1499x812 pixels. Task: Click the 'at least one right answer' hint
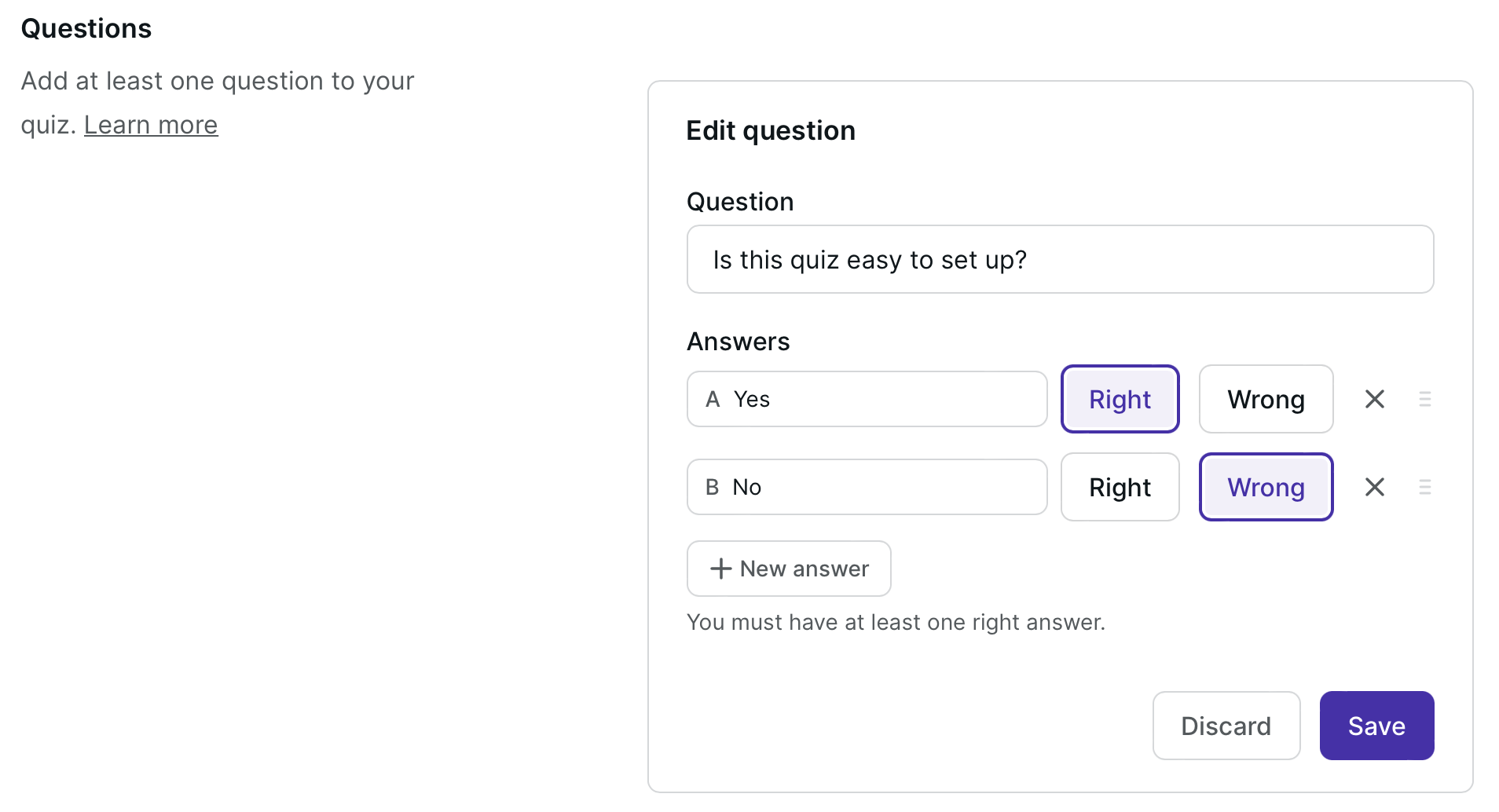coord(896,622)
